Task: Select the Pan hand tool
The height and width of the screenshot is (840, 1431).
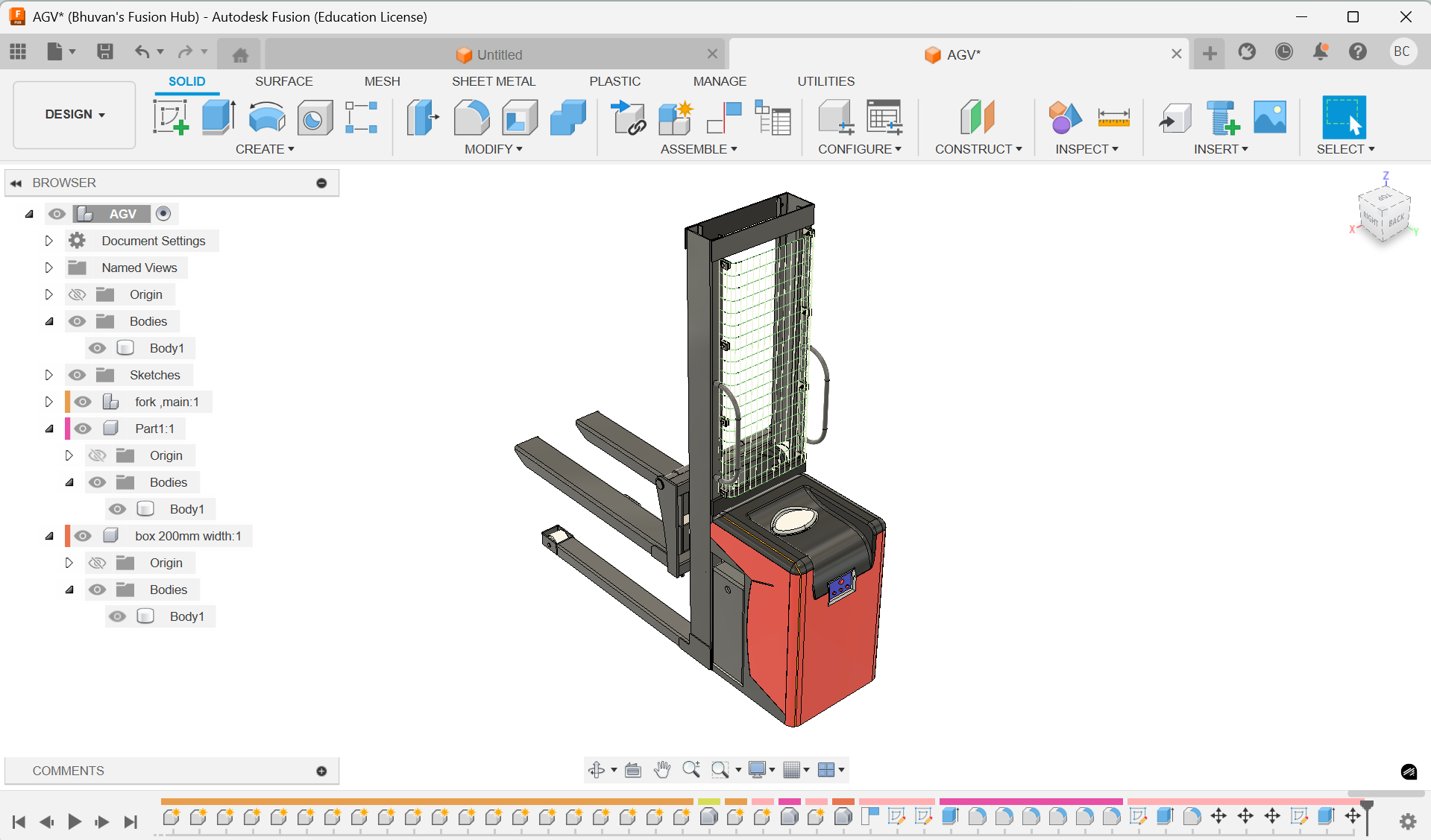Action: click(661, 770)
